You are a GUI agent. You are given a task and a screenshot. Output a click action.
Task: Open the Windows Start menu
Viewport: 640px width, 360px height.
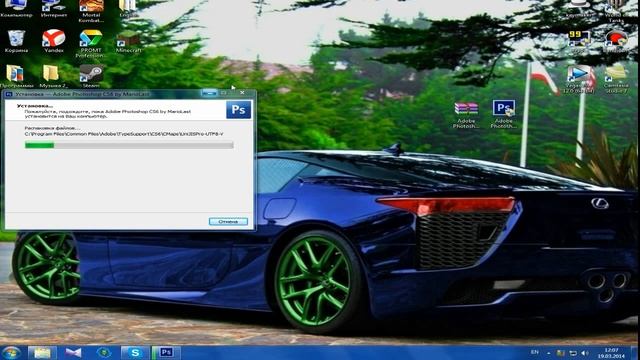11,353
